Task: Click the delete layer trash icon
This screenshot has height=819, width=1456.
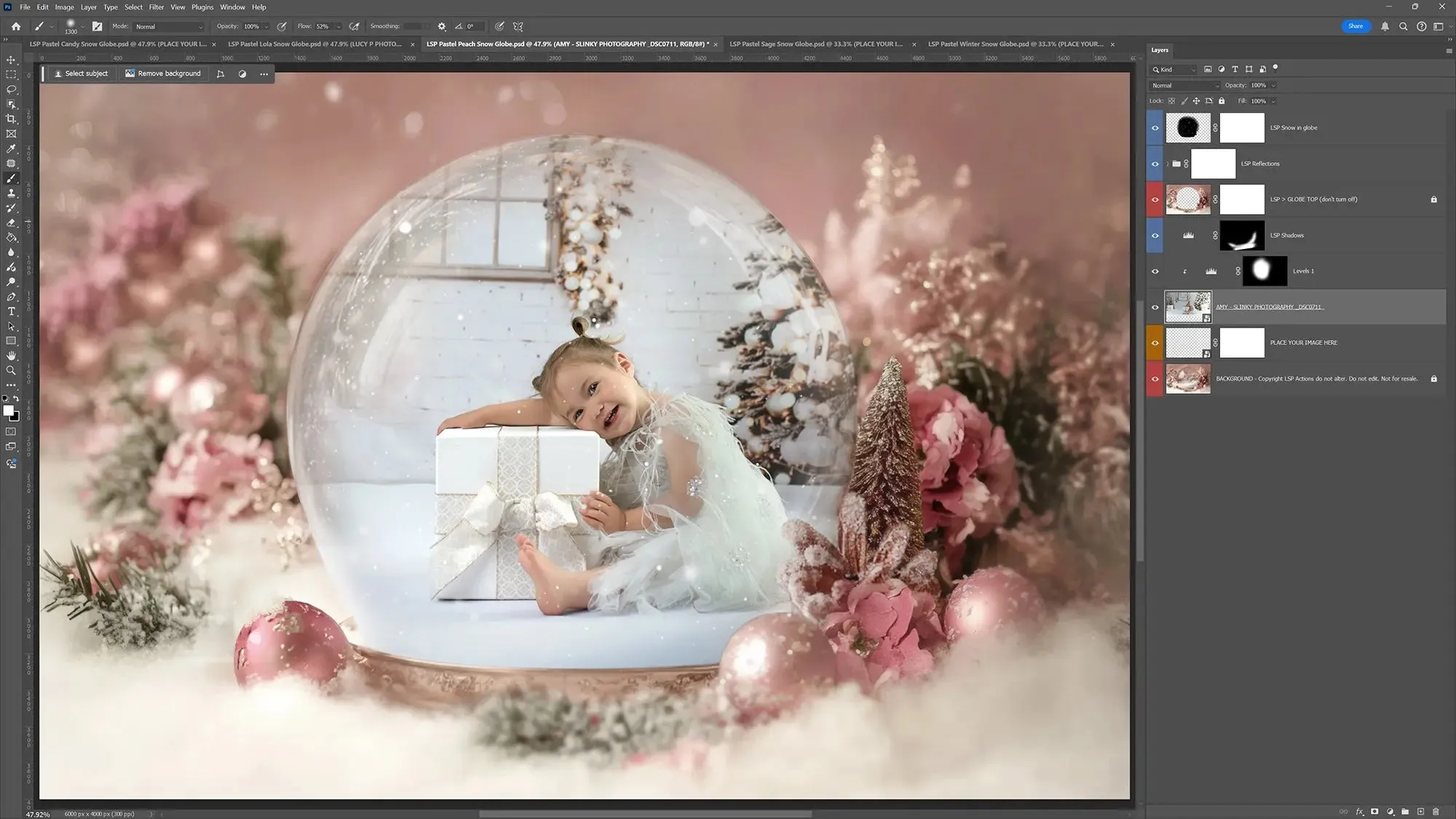Action: [1436, 811]
